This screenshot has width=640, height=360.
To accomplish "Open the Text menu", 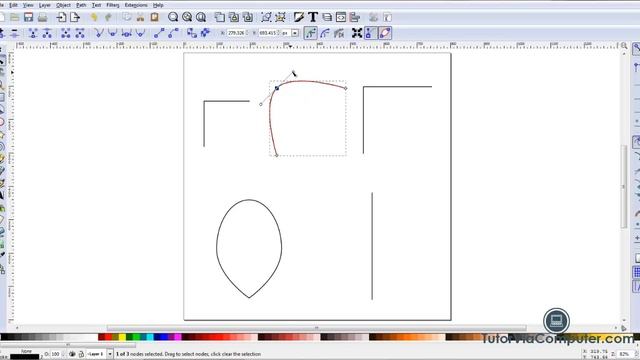I will 96,5.
